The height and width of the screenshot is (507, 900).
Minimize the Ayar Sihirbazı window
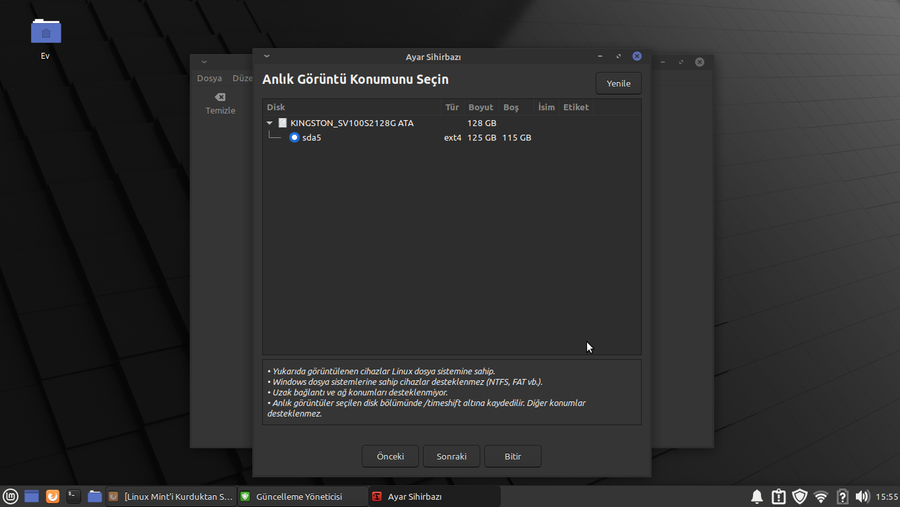pos(600,56)
